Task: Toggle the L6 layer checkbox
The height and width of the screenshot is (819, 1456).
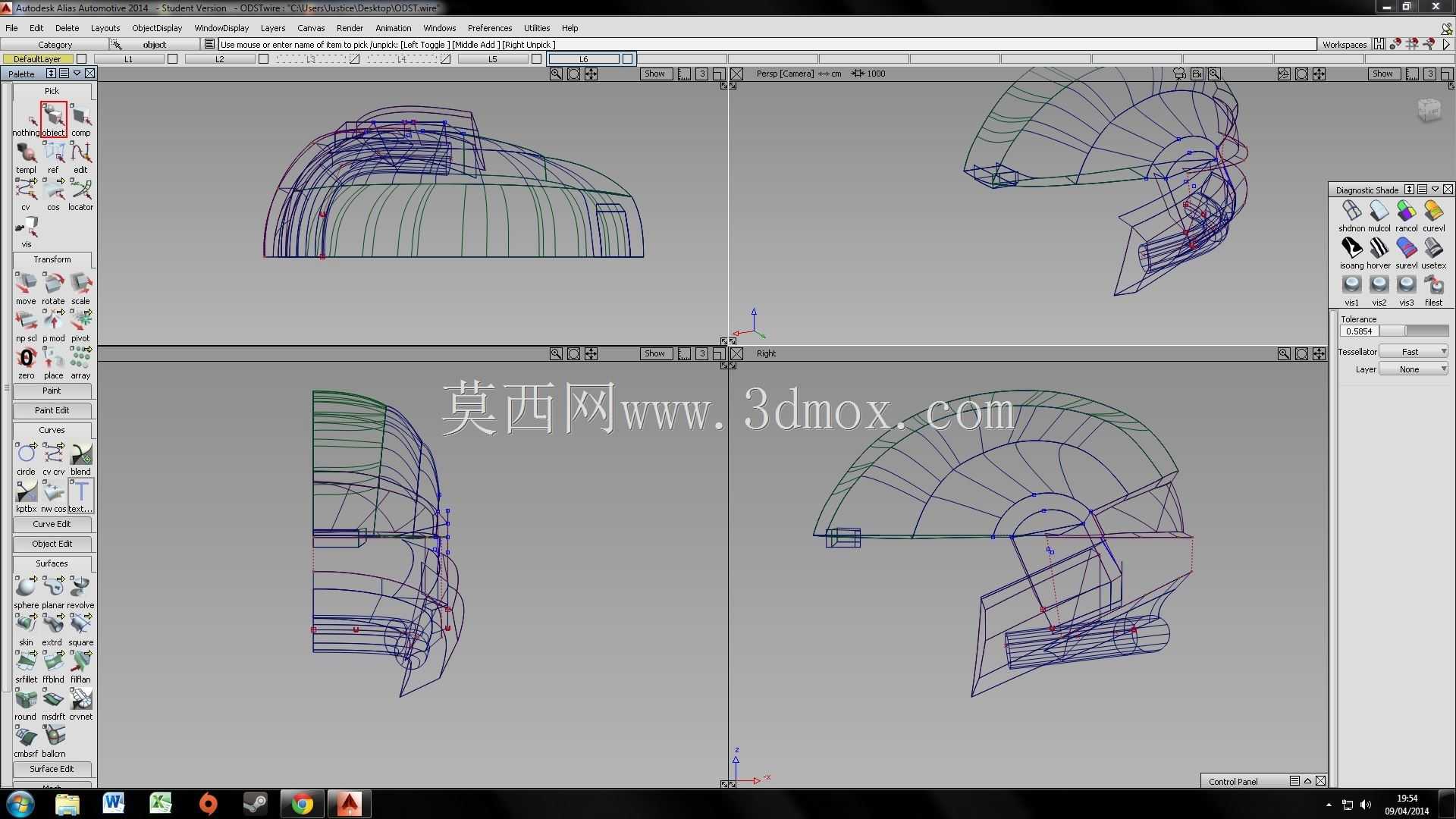Action: [x=627, y=59]
